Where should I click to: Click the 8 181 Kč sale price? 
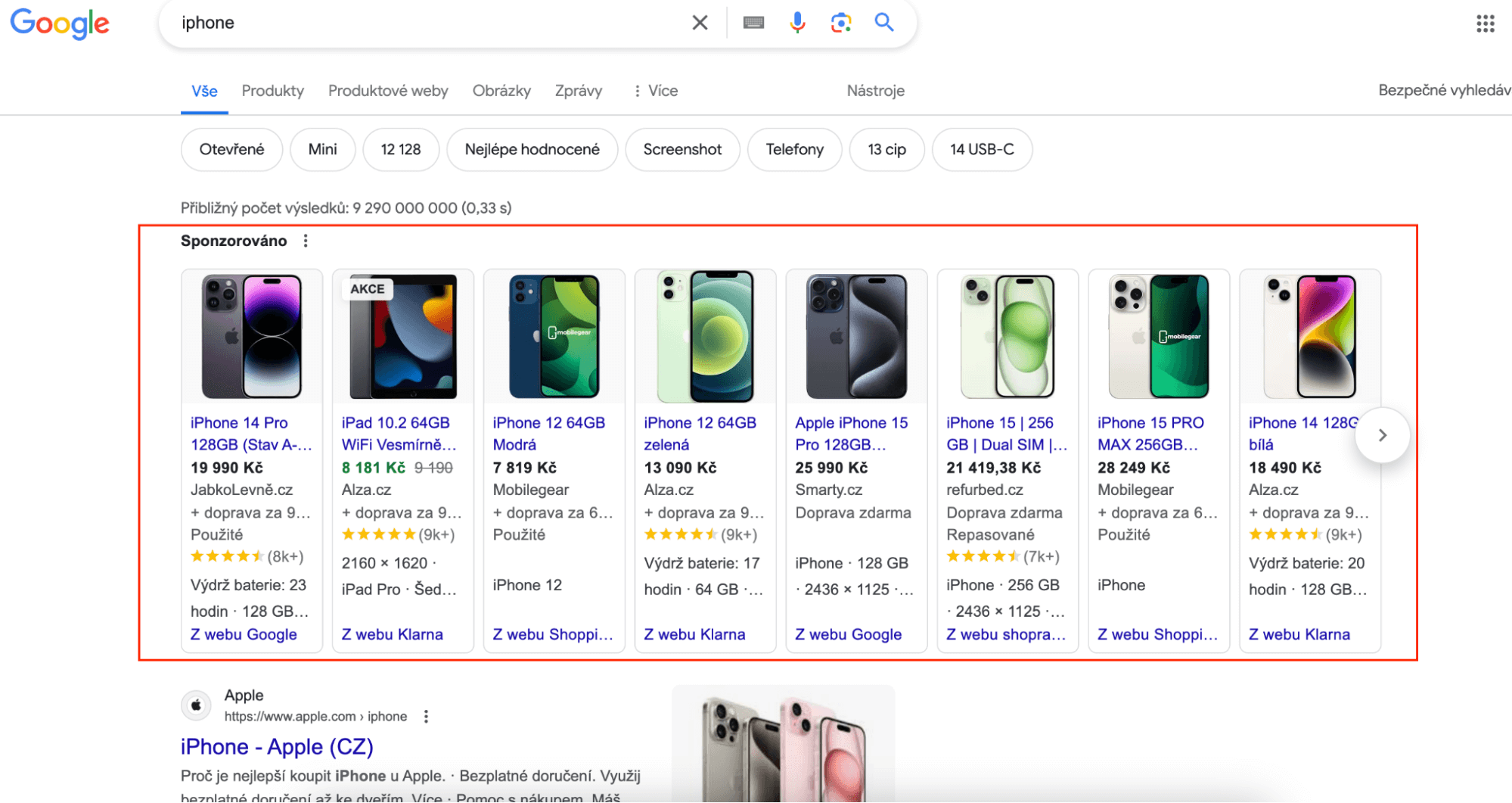click(x=374, y=468)
